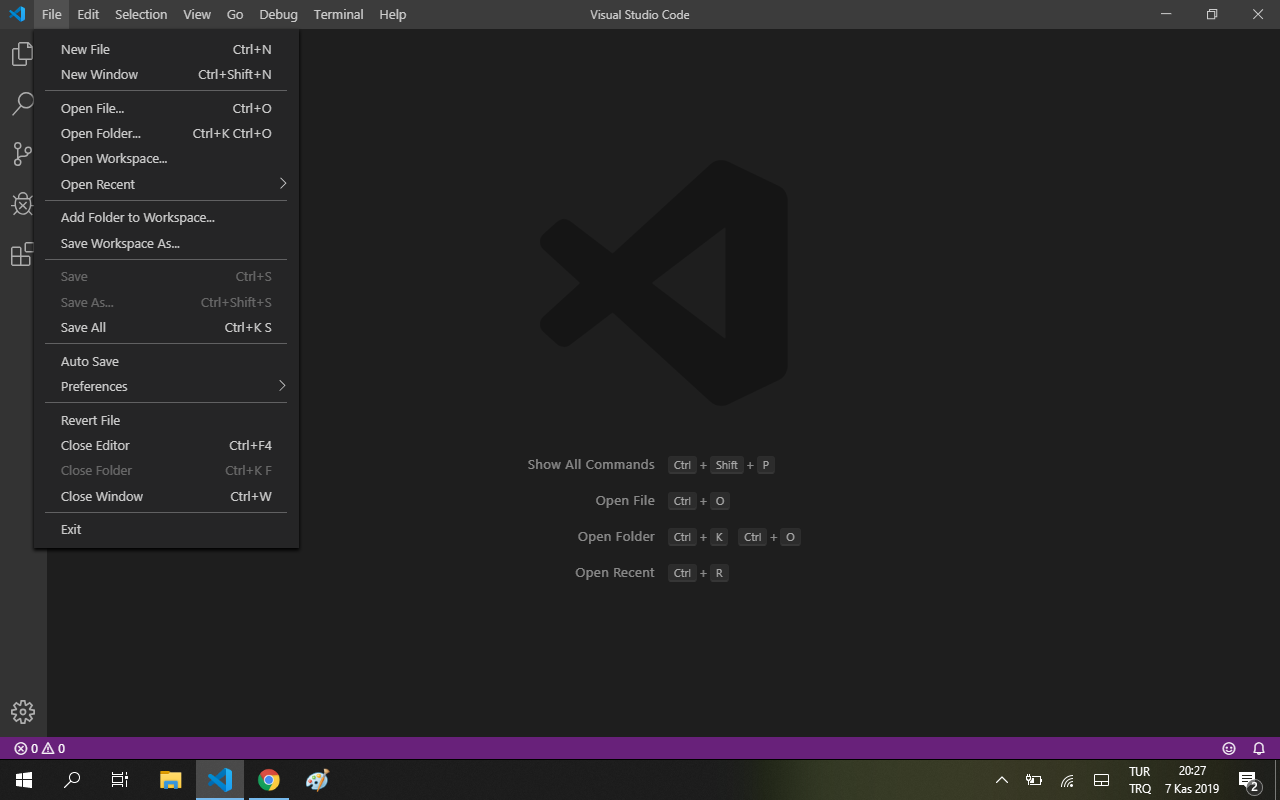The image size is (1280, 800).
Task: Click the VS Code taskbar icon
Action: point(220,780)
